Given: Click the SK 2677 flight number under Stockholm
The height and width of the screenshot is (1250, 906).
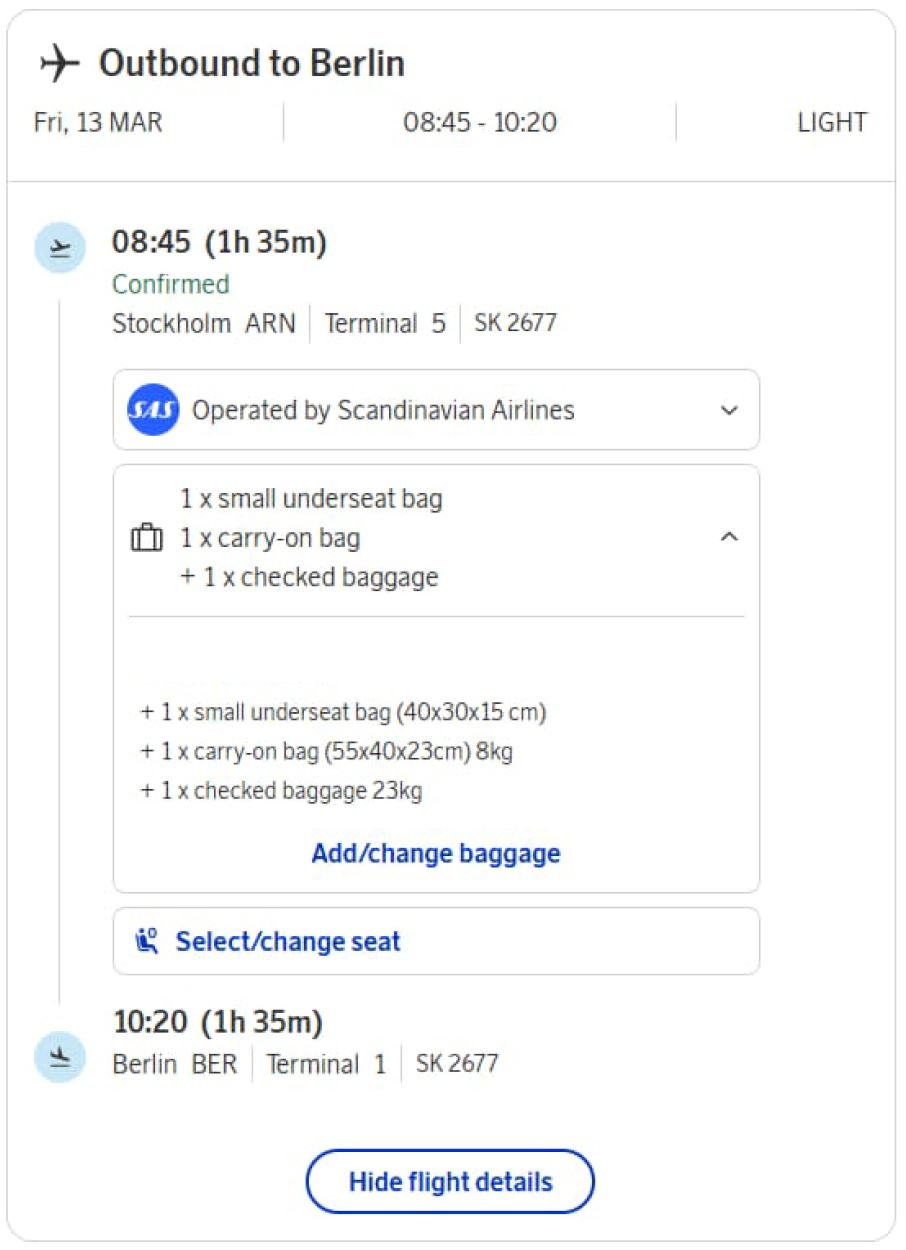Looking at the screenshot, I should coord(516,324).
